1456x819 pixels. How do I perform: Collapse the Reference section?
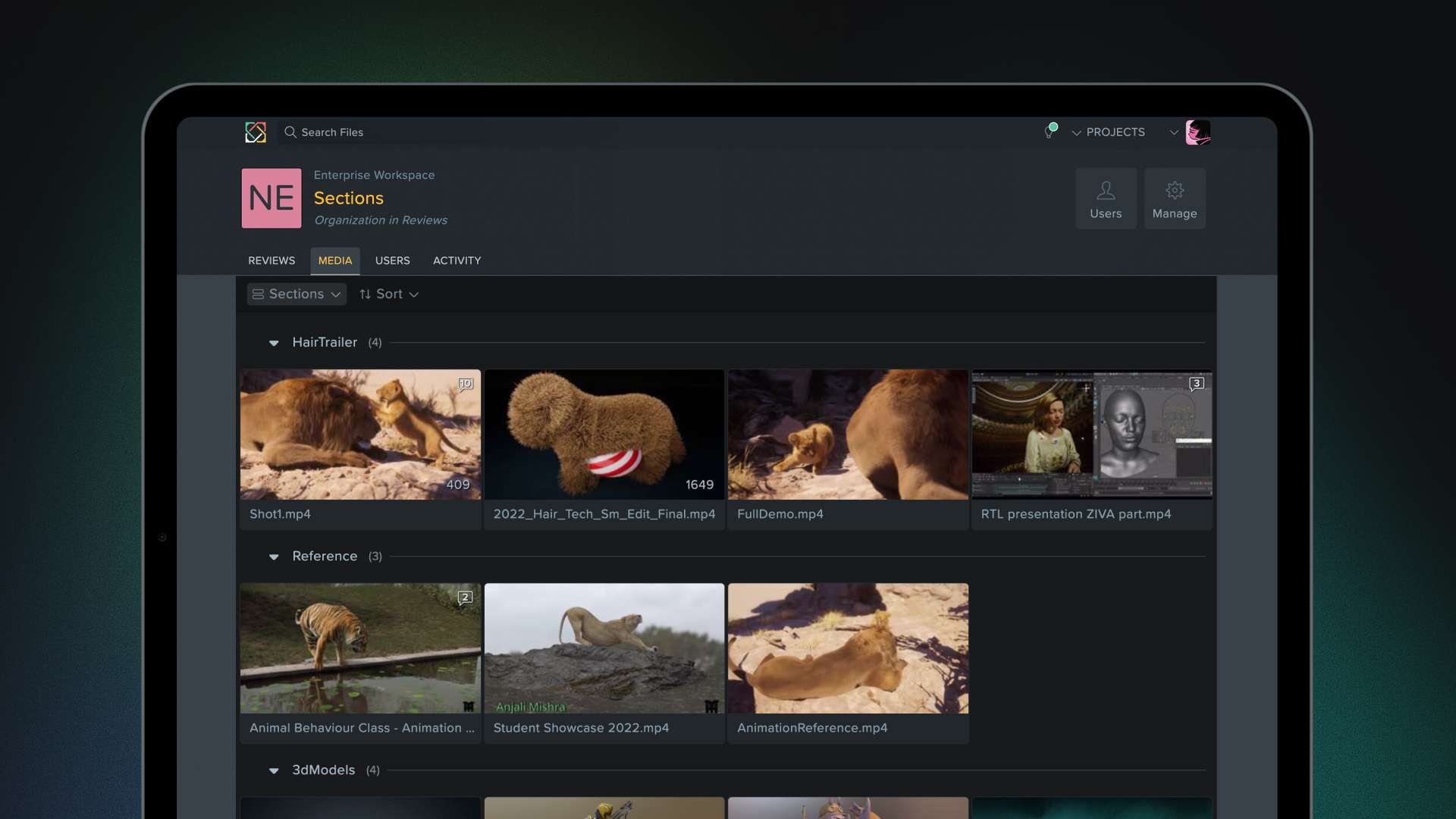[x=274, y=557]
